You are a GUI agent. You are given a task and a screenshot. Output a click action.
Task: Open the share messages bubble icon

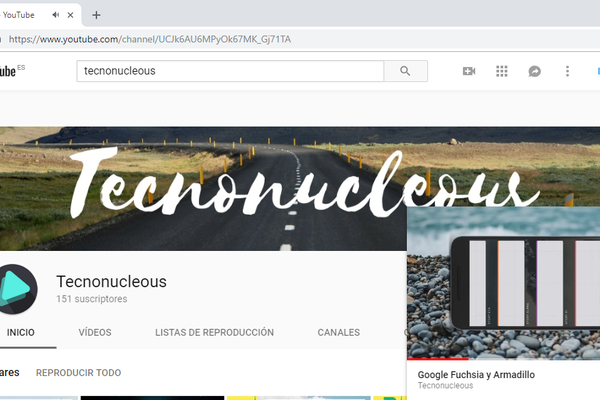535,71
